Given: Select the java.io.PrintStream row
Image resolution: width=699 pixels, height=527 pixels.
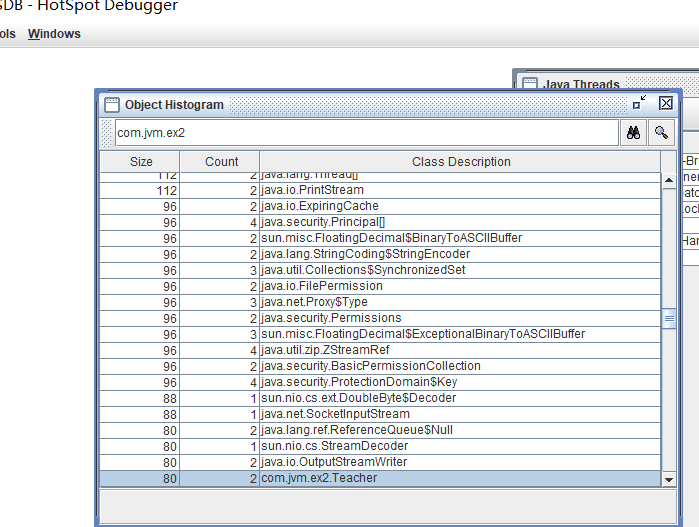Looking at the screenshot, I should pyautogui.click(x=380, y=190).
